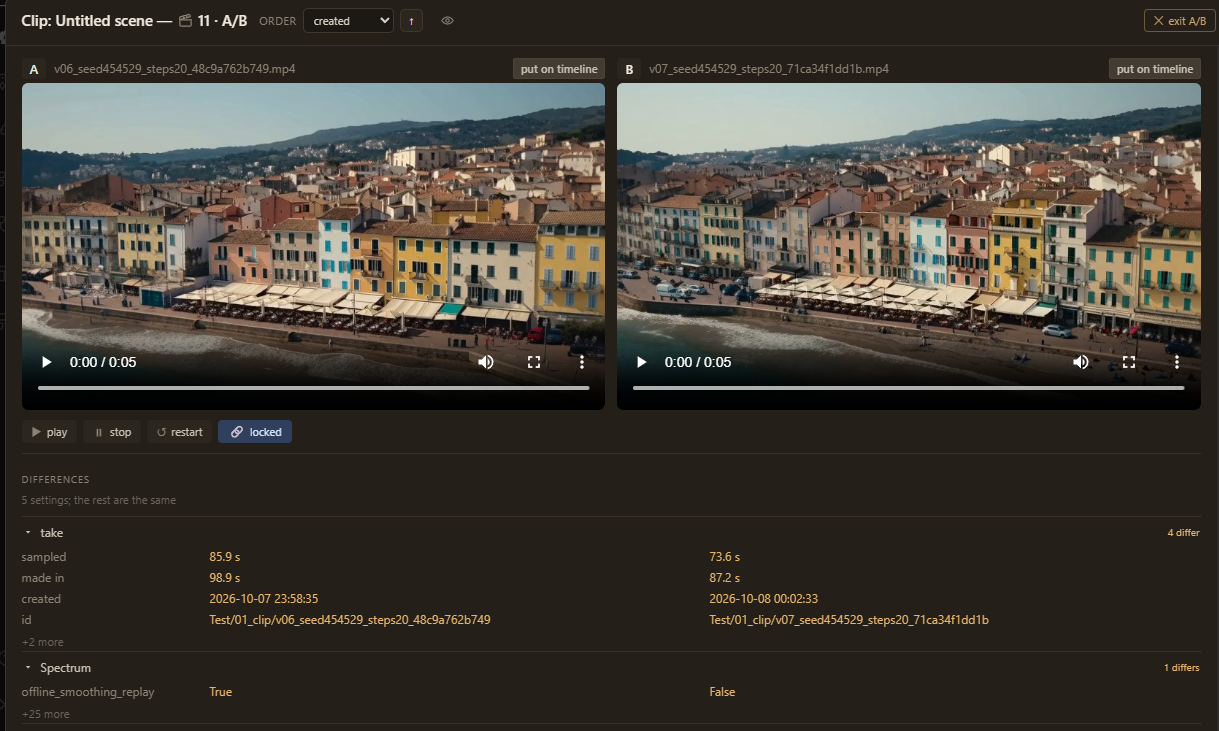Viewport: 1219px width, 731px height.
Task: Enter fullscreen on video B
Action: [x=1129, y=362]
